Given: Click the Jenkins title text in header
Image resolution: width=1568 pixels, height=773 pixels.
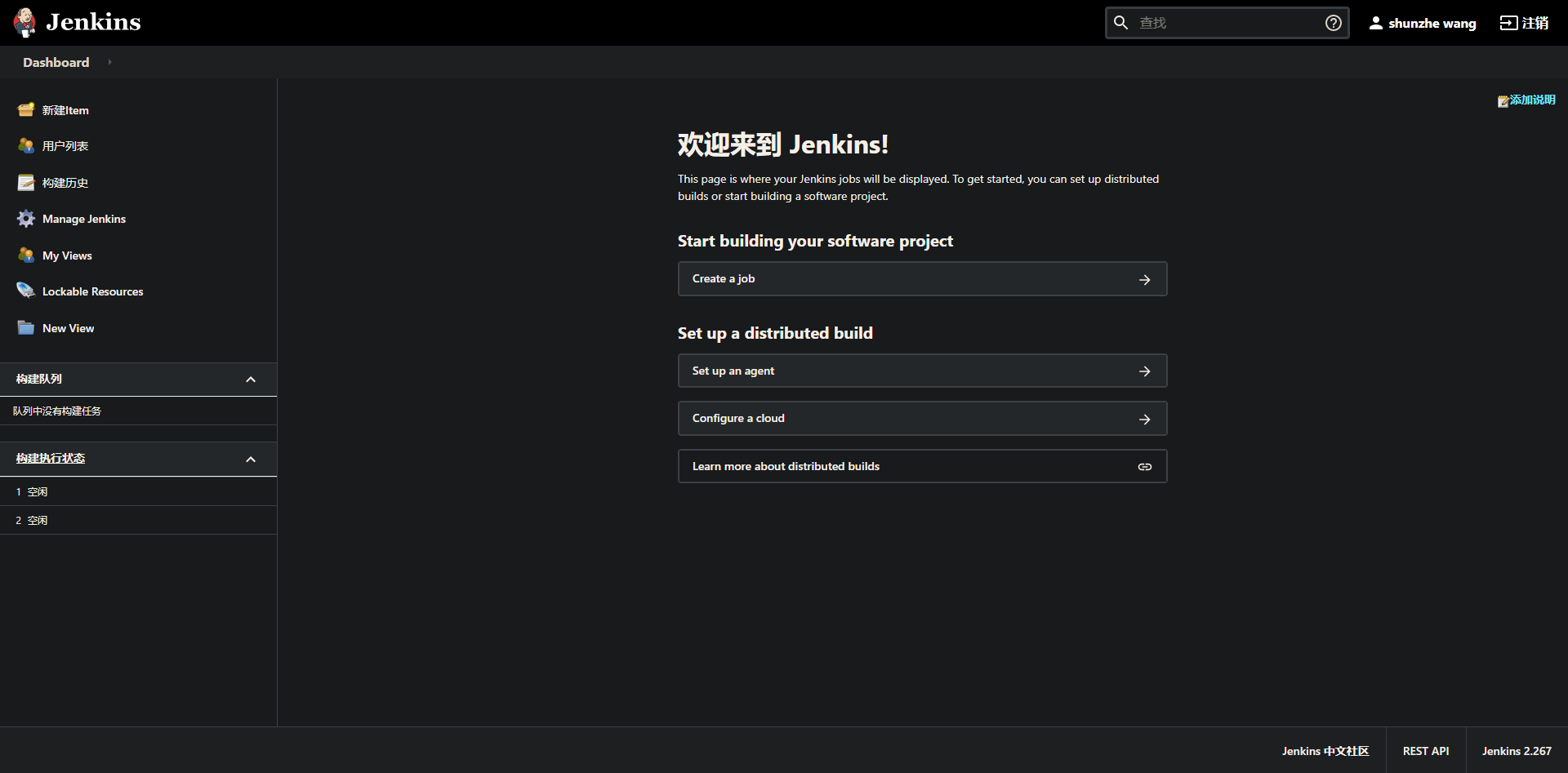Looking at the screenshot, I should [x=93, y=22].
